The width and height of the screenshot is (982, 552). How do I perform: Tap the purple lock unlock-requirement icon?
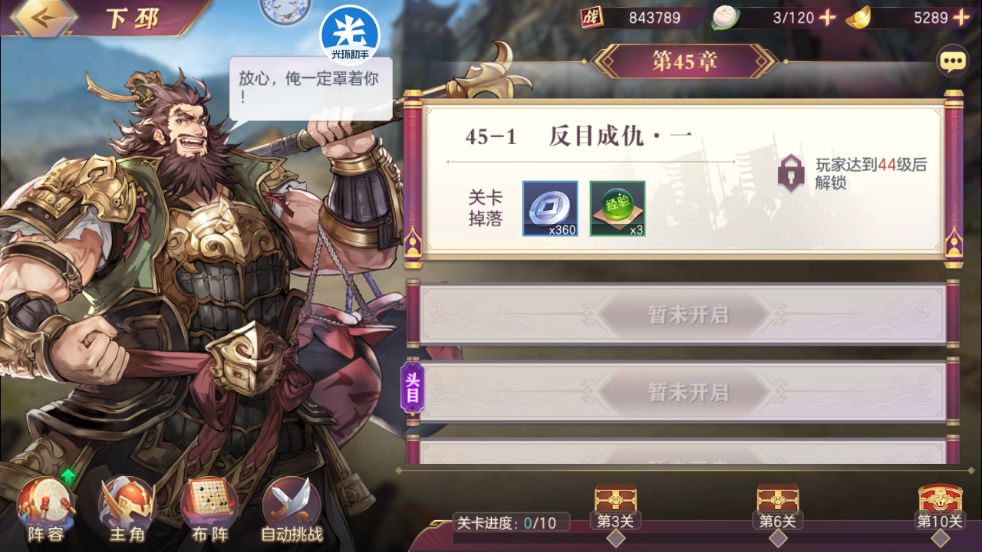pyautogui.click(x=791, y=172)
